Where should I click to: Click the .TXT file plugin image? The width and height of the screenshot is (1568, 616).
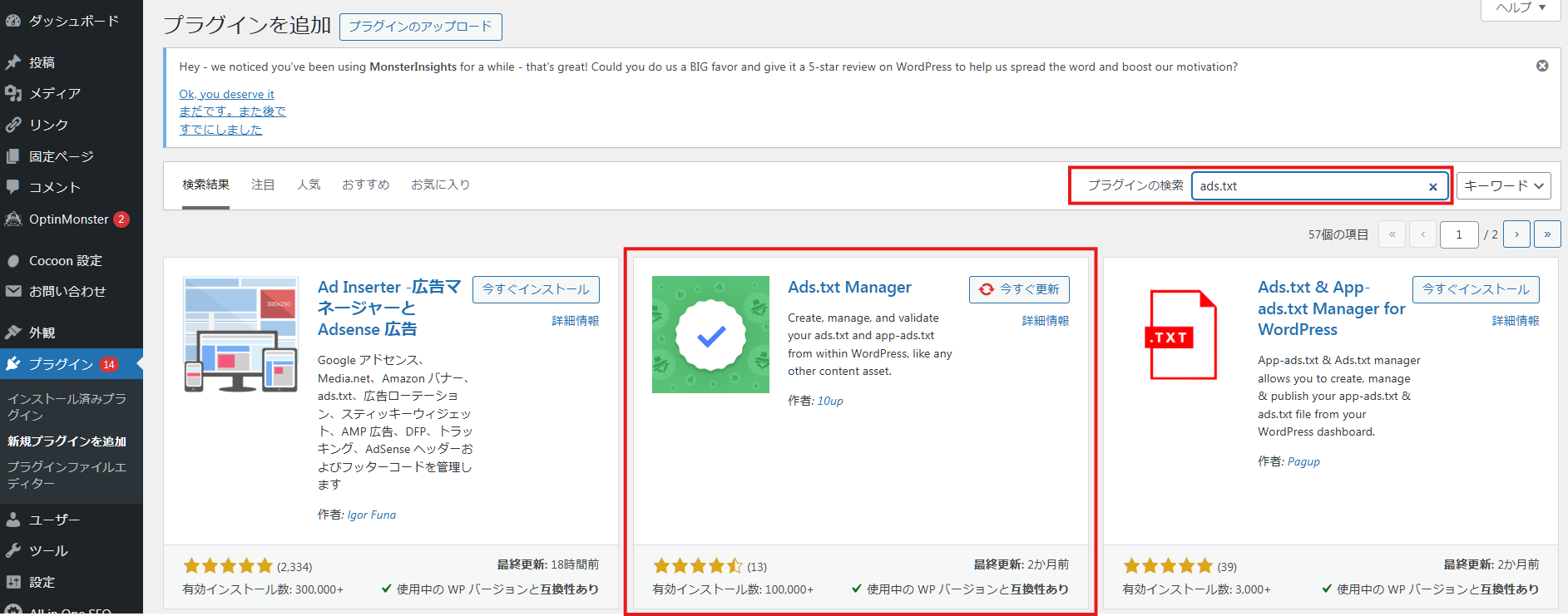pyautogui.click(x=1181, y=334)
